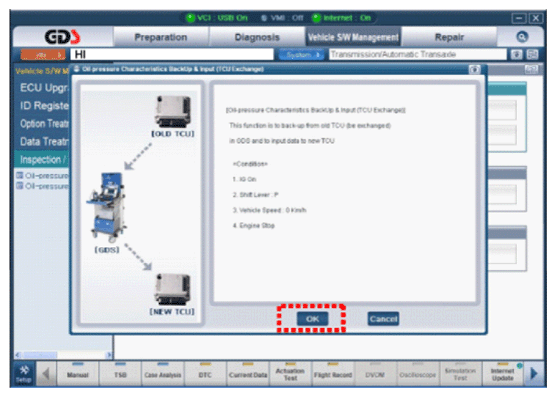The height and width of the screenshot is (397, 556).
Task: Click the sidebar scrollbar right arrow
Action: [x=109, y=354]
